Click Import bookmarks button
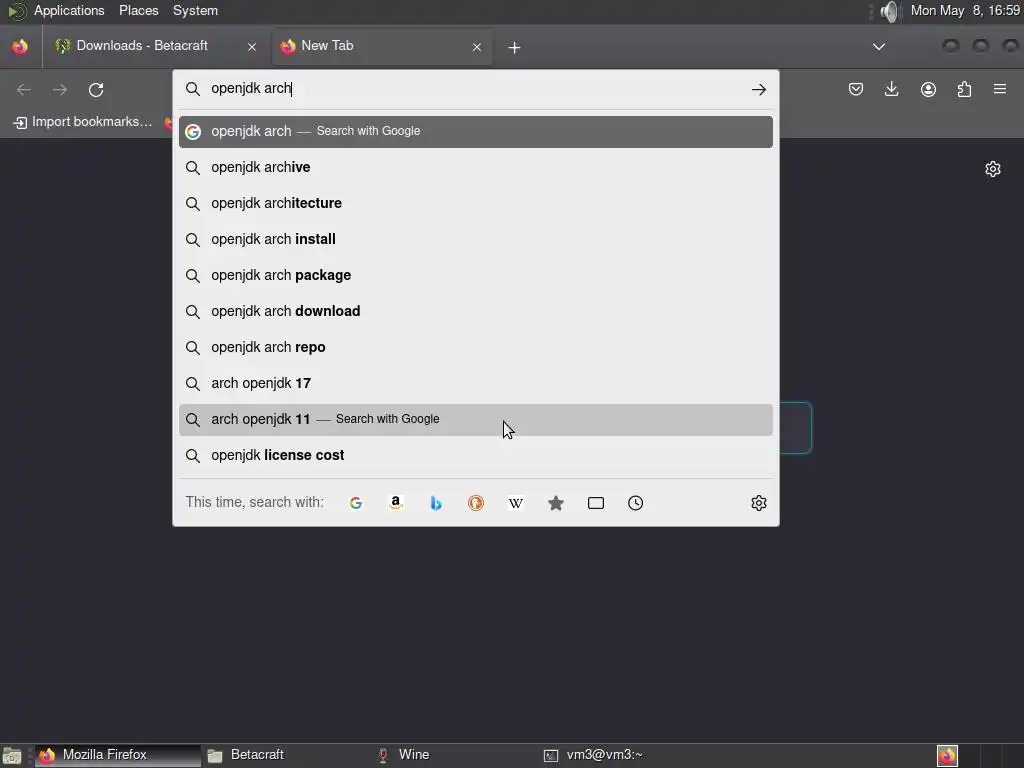1024x768 pixels. click(x=83, y=122)
